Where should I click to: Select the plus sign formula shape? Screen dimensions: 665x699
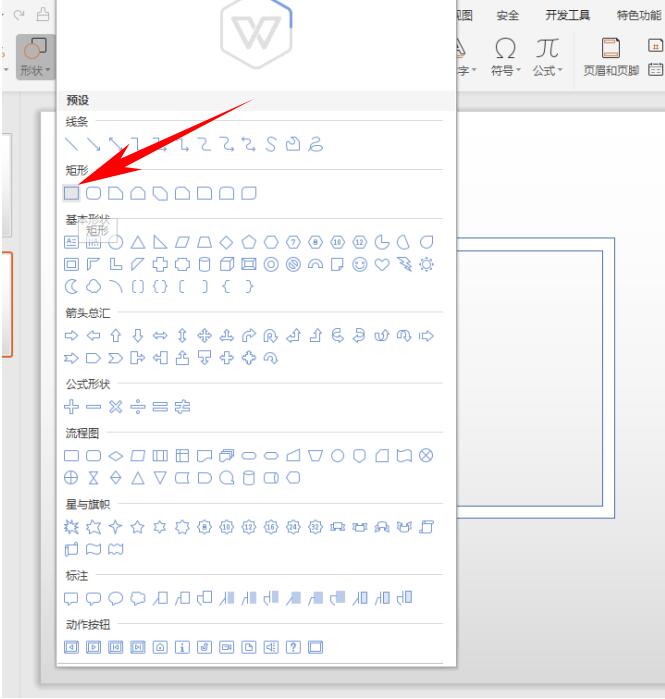[72, 407]
